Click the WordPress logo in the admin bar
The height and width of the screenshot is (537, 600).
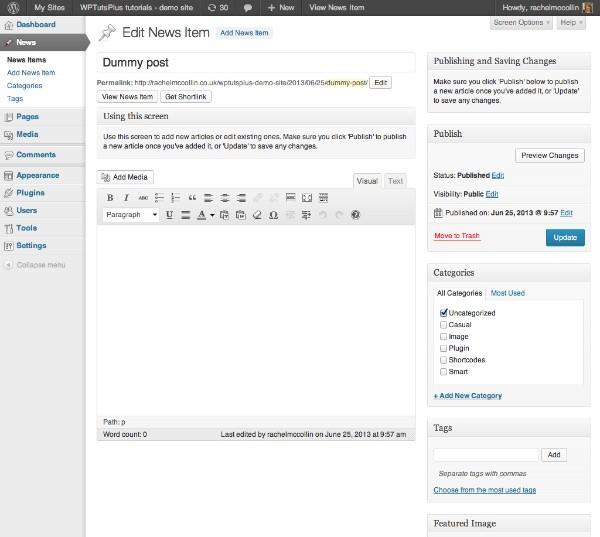13,7
